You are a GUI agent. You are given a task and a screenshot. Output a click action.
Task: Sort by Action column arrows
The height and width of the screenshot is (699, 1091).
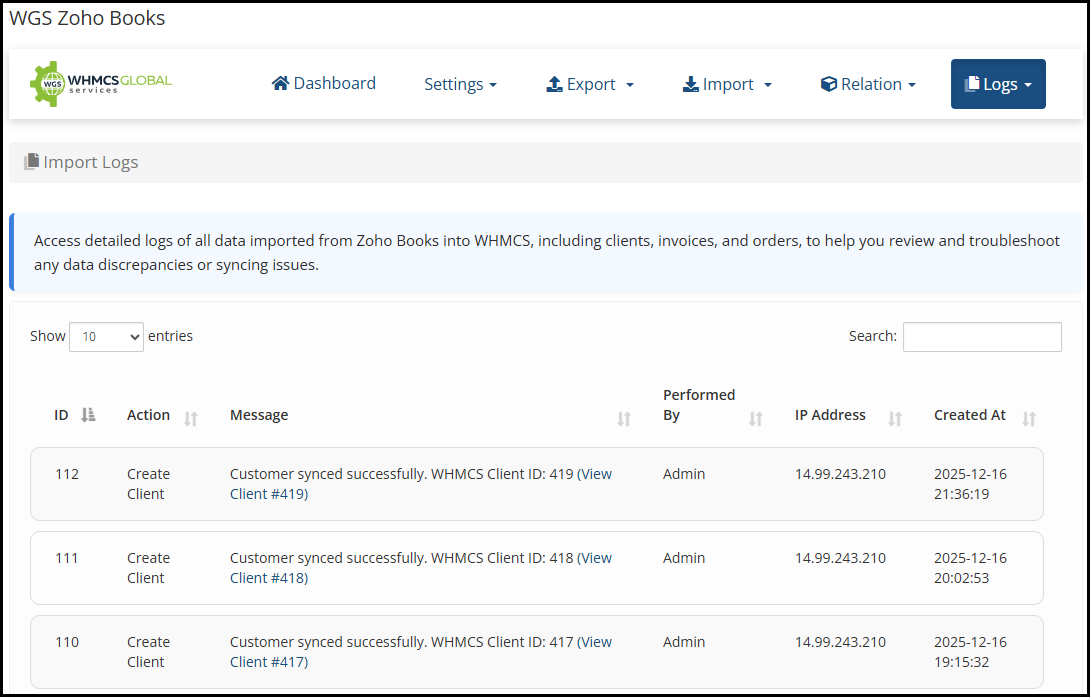click(x=191, y=419)
